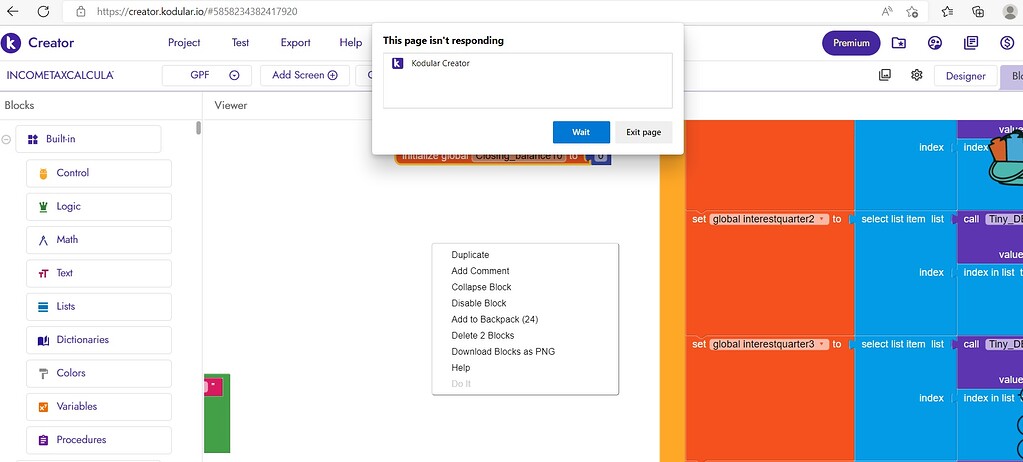Screen dimensions: 1023x462
Task: Click the Lists blocks category icon
Action: point(44,307)
